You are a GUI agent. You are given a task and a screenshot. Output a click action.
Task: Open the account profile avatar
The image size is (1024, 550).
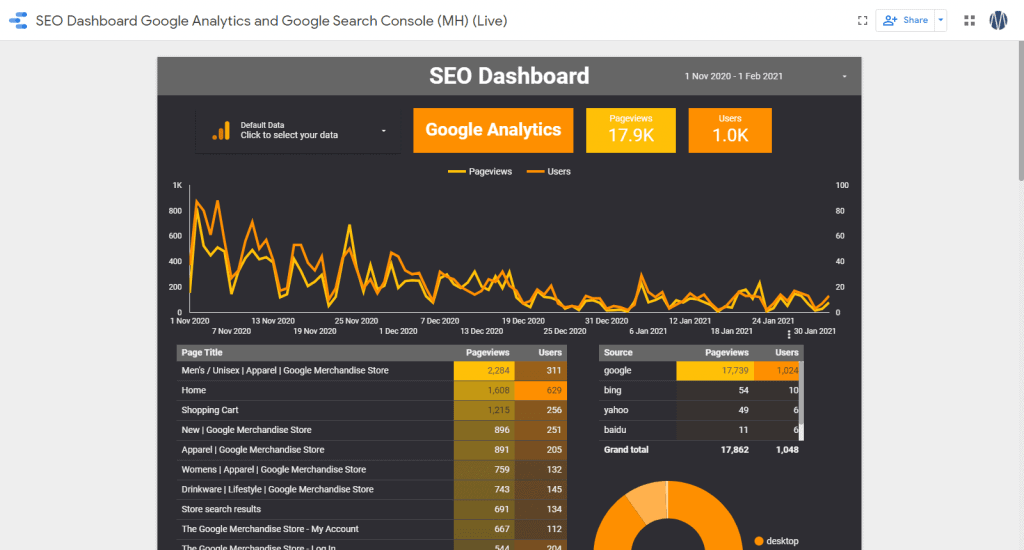[998, 21]
